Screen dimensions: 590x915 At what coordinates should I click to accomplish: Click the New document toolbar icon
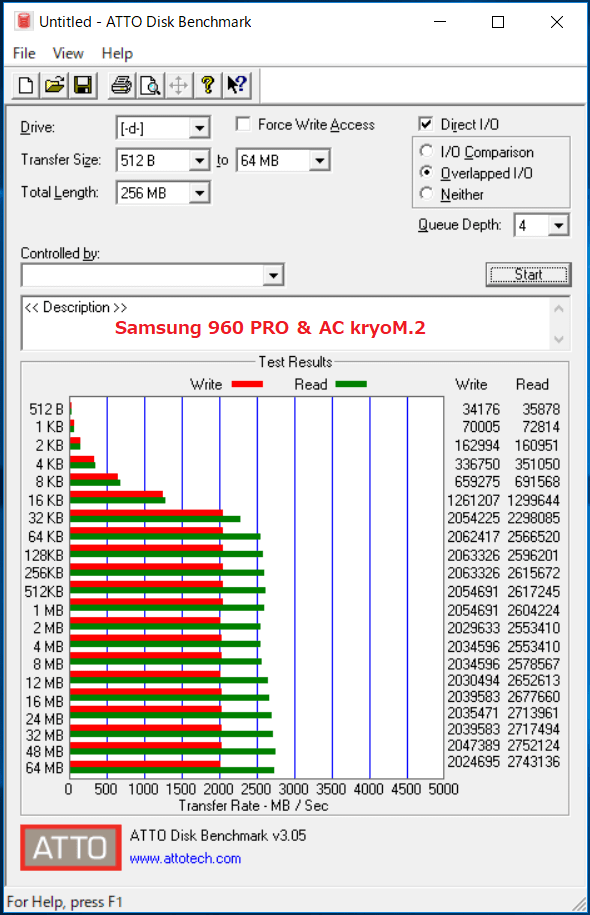26,85
